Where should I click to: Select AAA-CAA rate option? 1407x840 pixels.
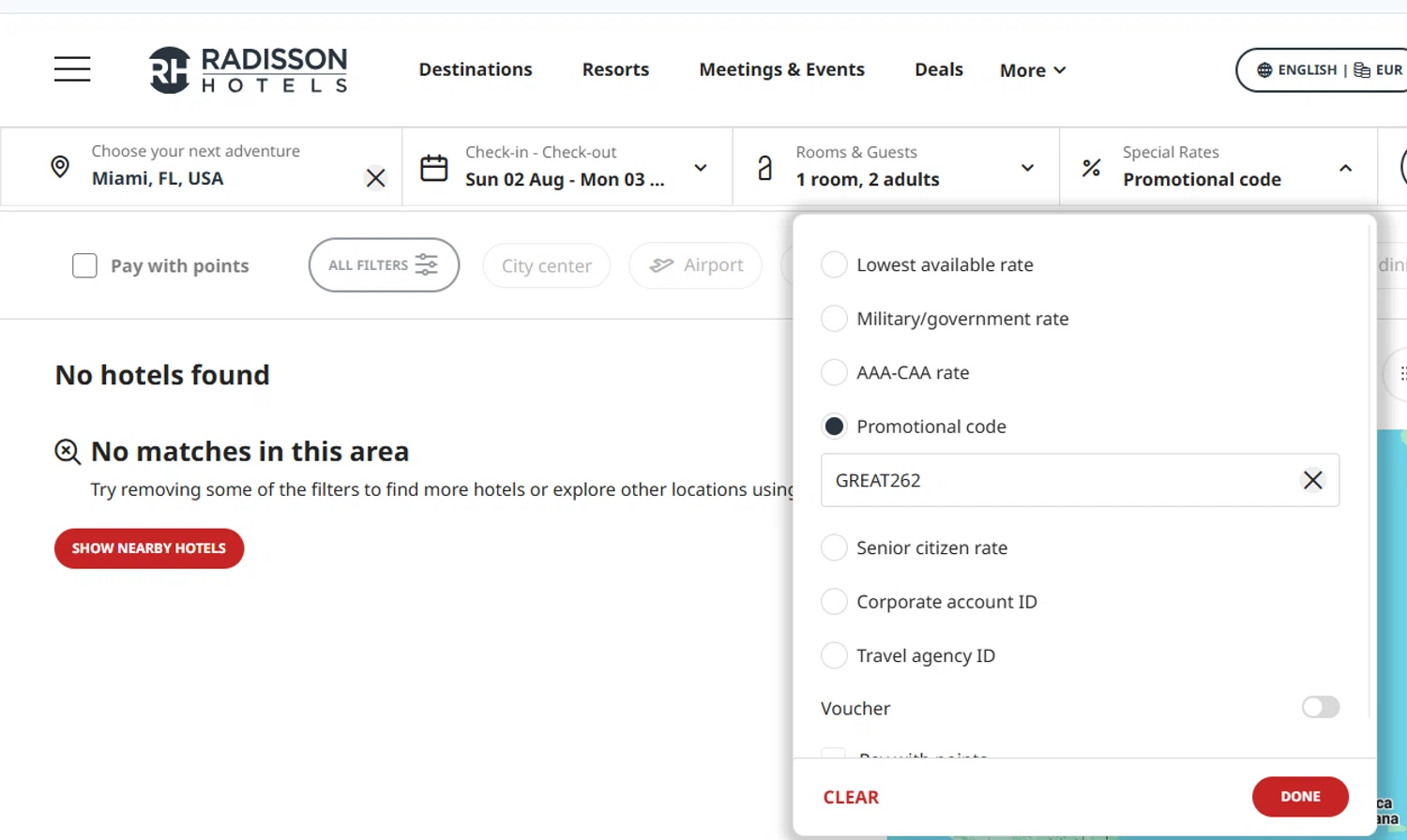coord(834,372)
